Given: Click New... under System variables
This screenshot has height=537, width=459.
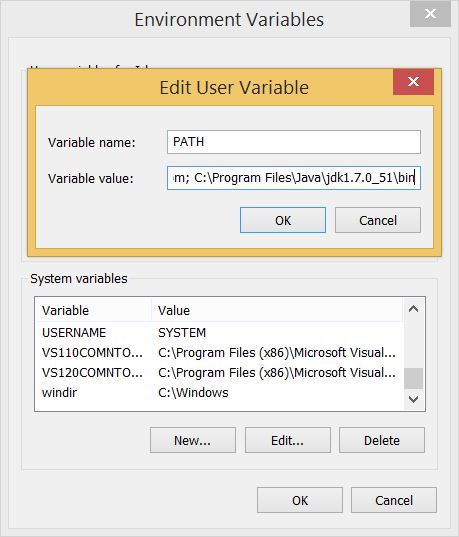Looking at the screenshot, I should 193,440.
